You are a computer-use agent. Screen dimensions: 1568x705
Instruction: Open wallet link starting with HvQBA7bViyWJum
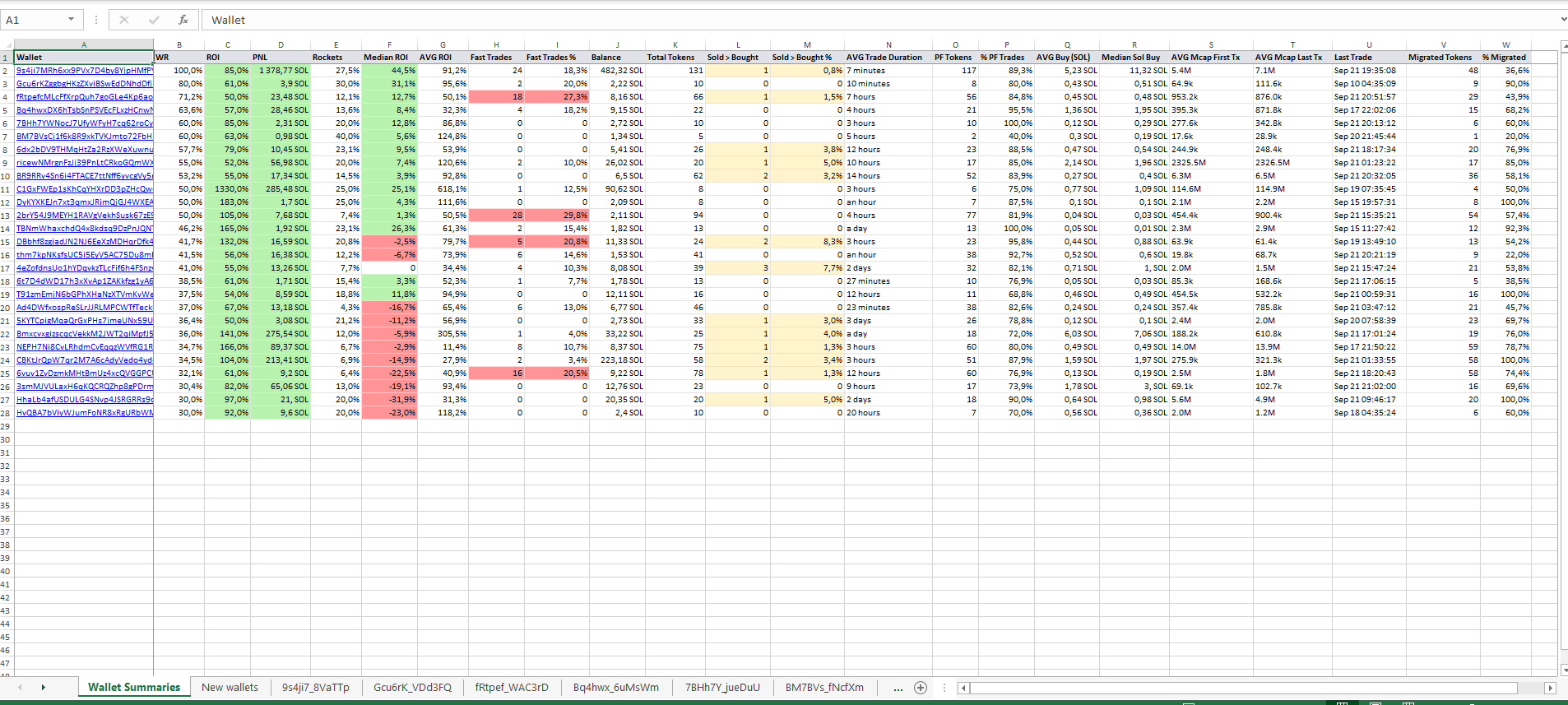[85, 413]
